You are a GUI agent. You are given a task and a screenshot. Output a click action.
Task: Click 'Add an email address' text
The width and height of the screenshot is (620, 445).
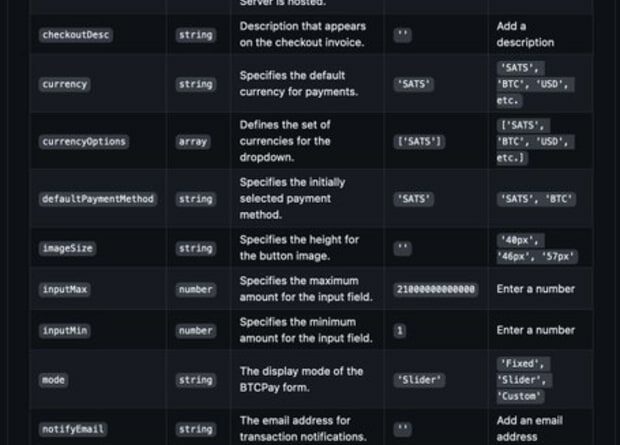pyautogui.click(x=529, y=429)
